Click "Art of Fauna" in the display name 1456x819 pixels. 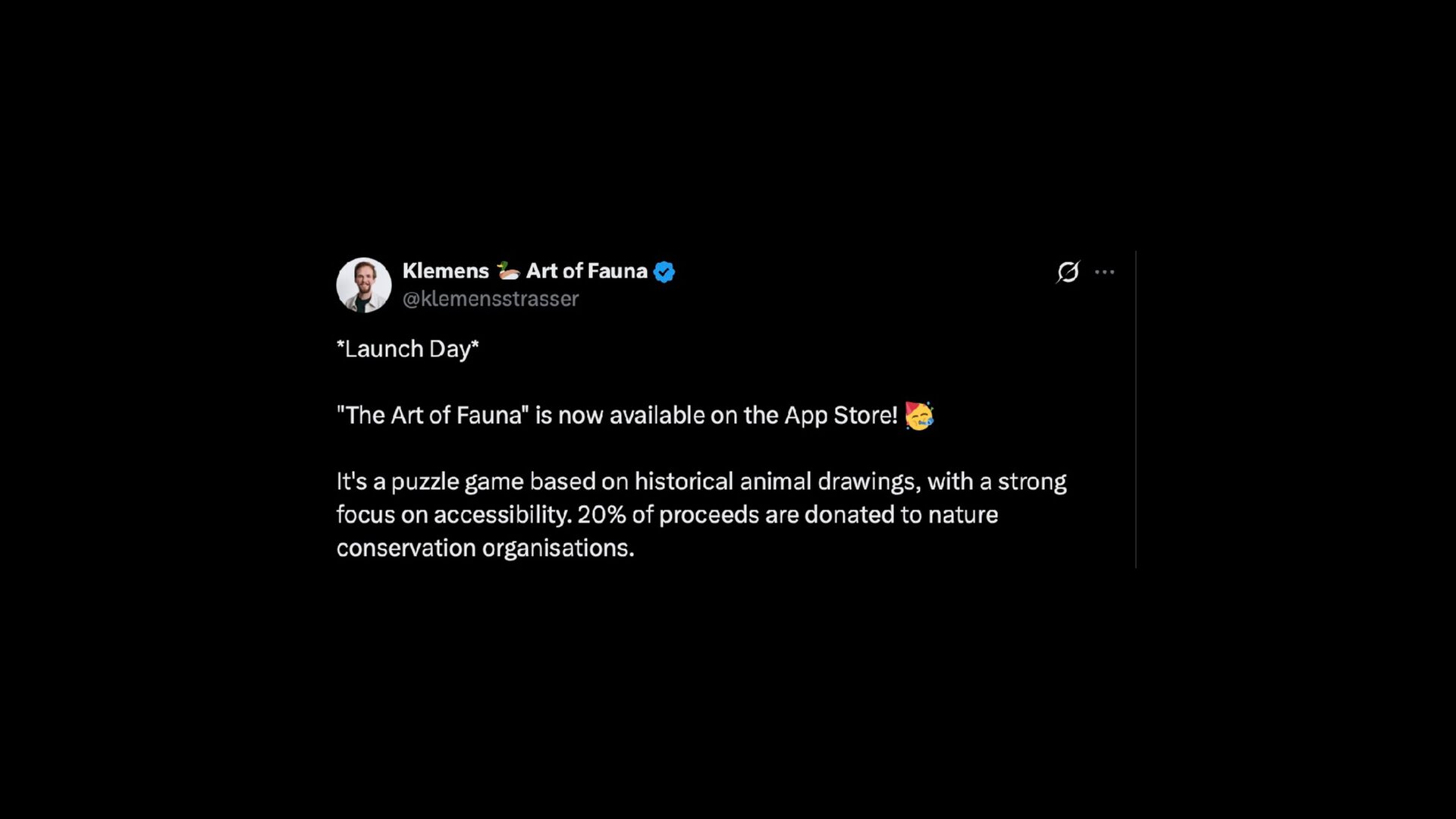[586, 271]
